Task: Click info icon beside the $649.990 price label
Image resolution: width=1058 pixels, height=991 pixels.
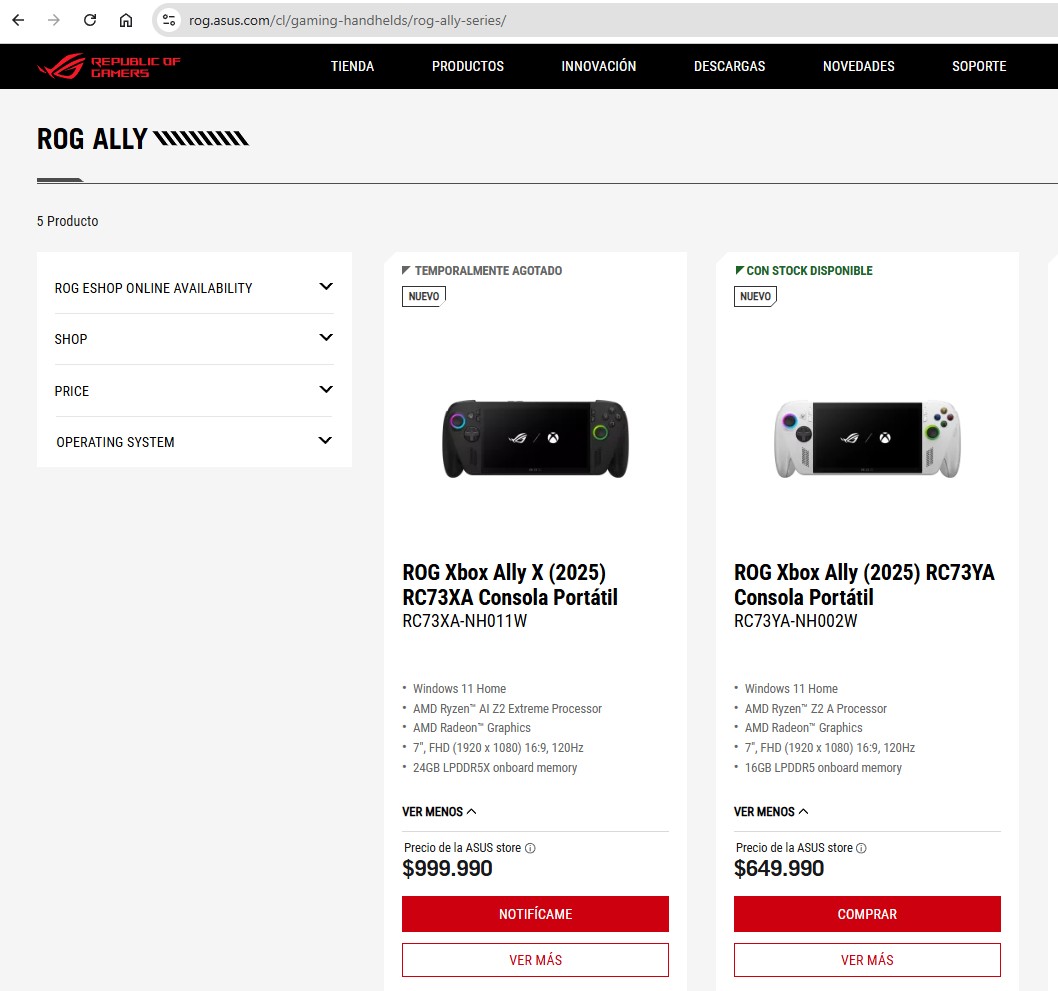Action: tap(861, 848)
